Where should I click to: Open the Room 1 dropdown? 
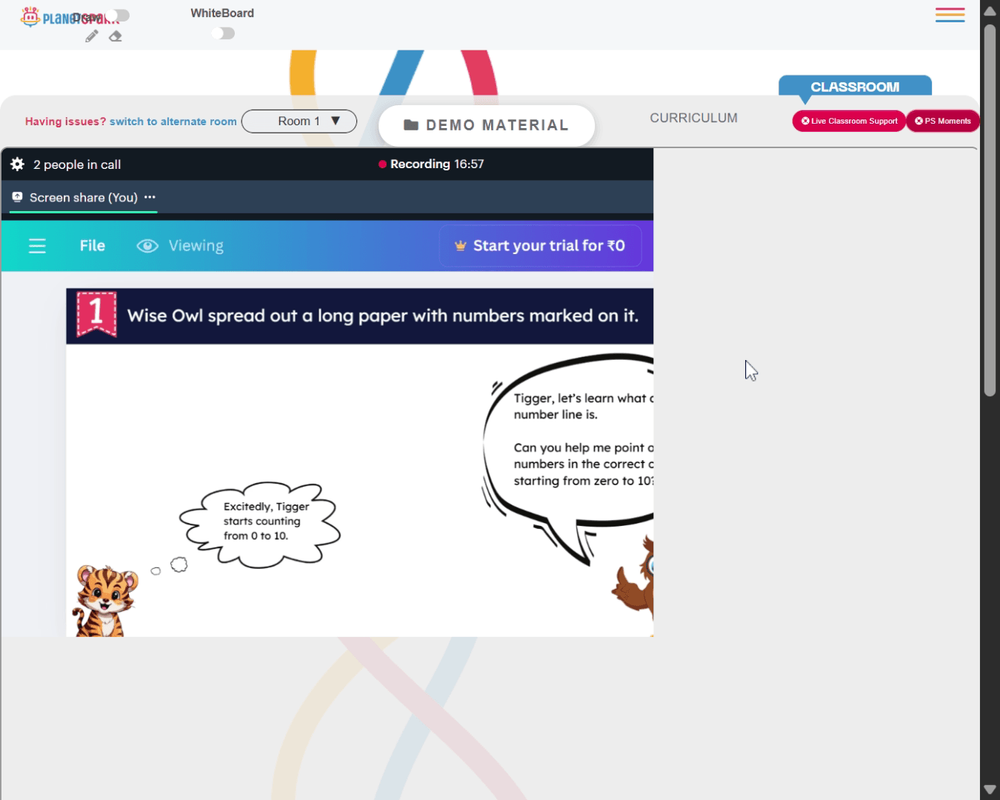299,121
